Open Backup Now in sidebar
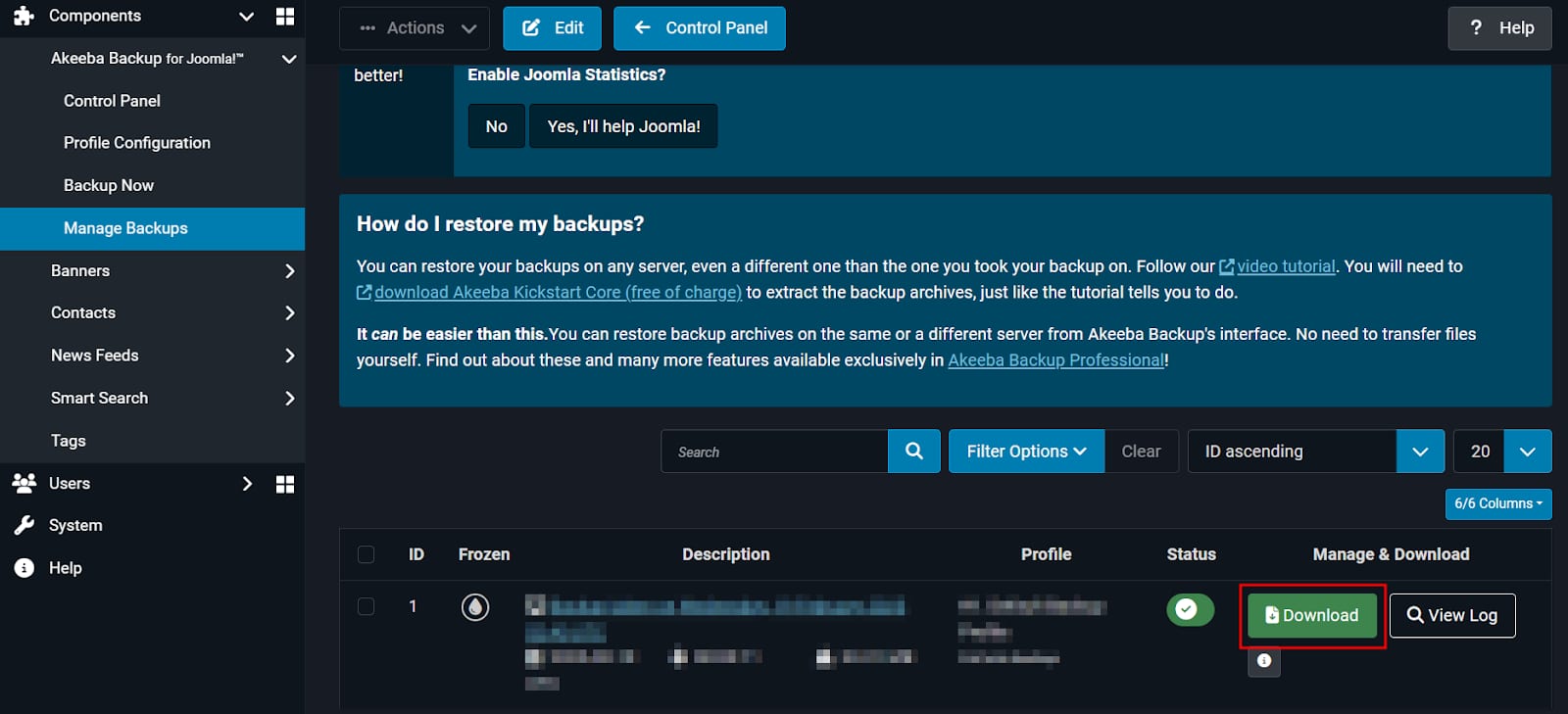The height and width of the screenshot is (714, 1568). [109, 186]
